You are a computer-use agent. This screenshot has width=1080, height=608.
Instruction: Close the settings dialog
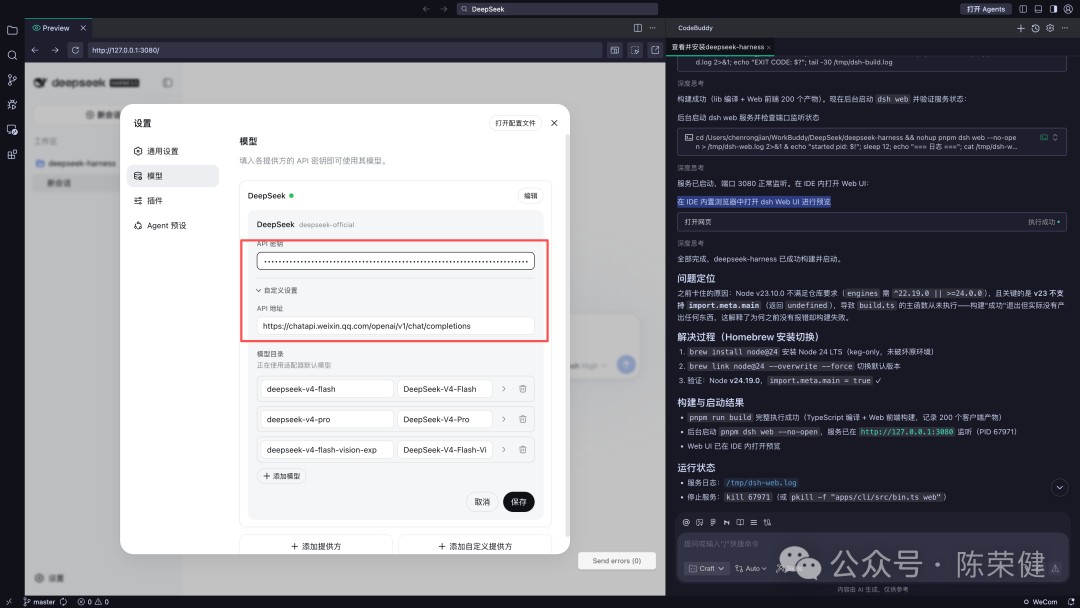point(554,123)
